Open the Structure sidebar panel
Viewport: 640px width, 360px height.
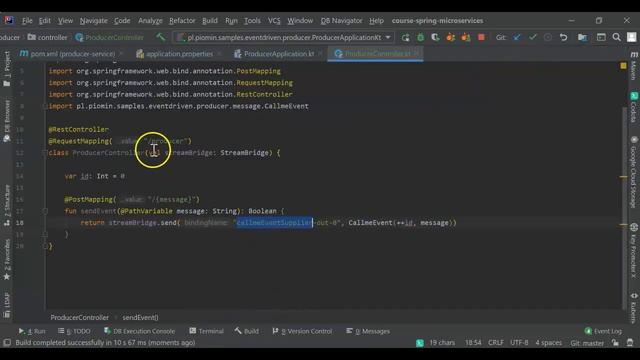click(x=7, y=205)
